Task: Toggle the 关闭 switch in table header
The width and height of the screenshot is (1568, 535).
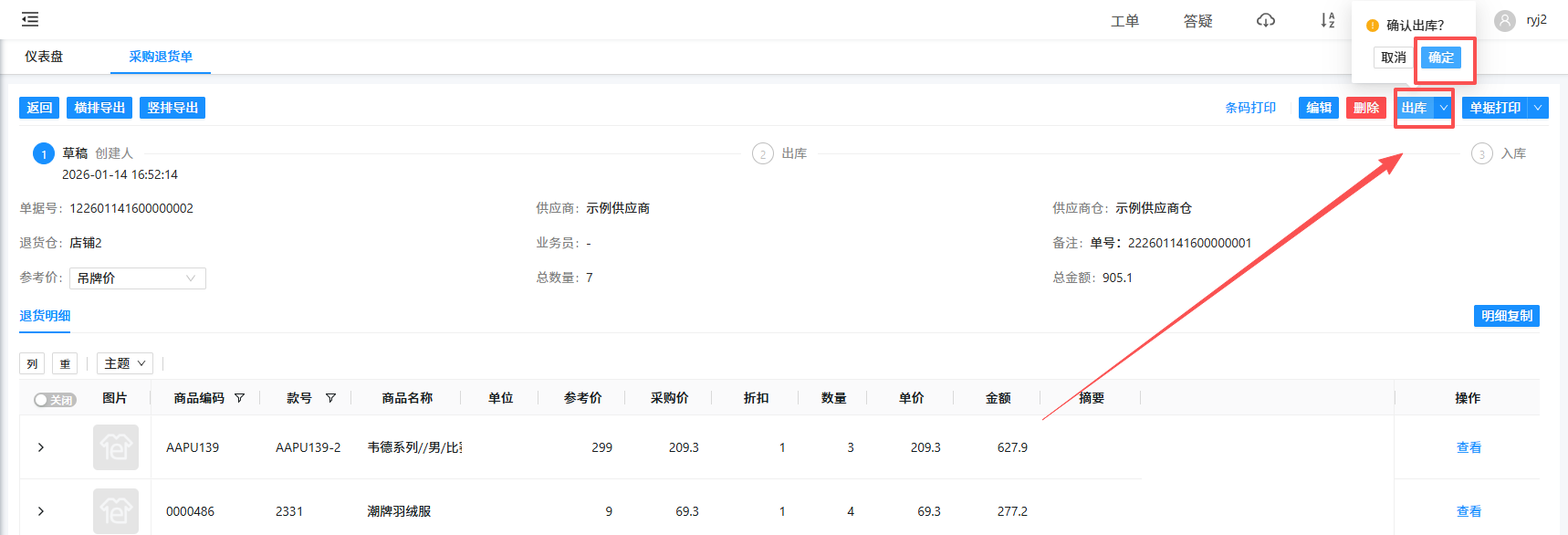Action: pos(55,400)
